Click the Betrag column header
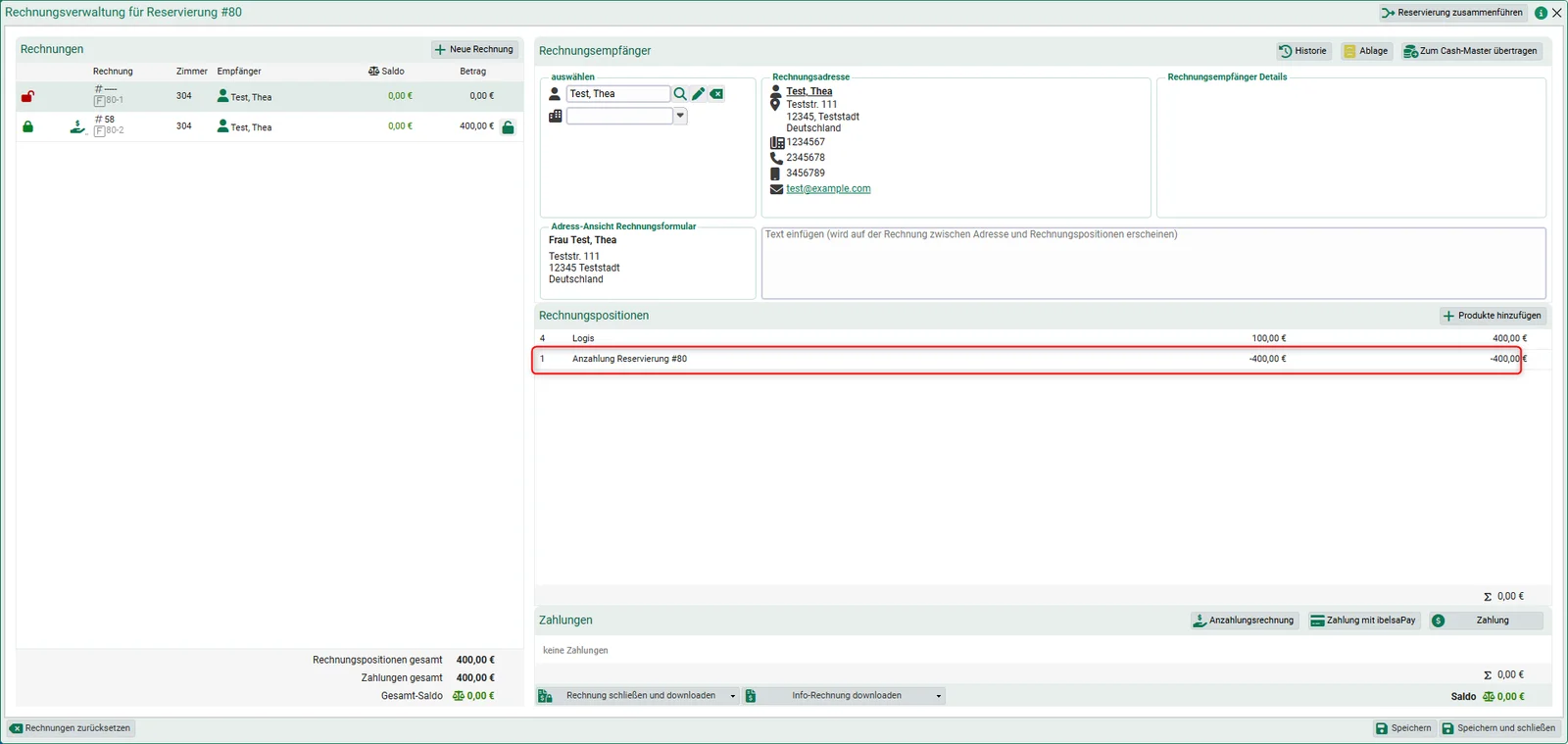Viewport: 1568px width, 744px height. tap(472, 72)
